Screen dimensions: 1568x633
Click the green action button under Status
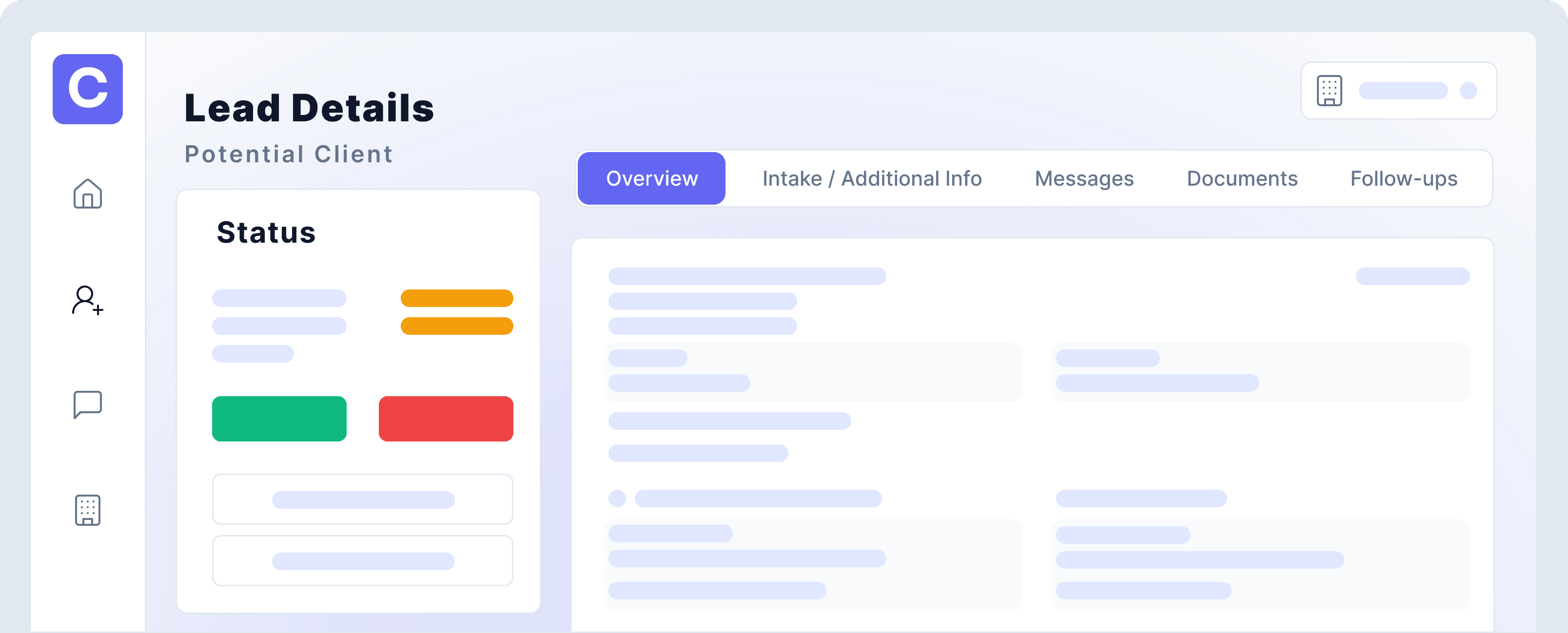coord(279,418)
